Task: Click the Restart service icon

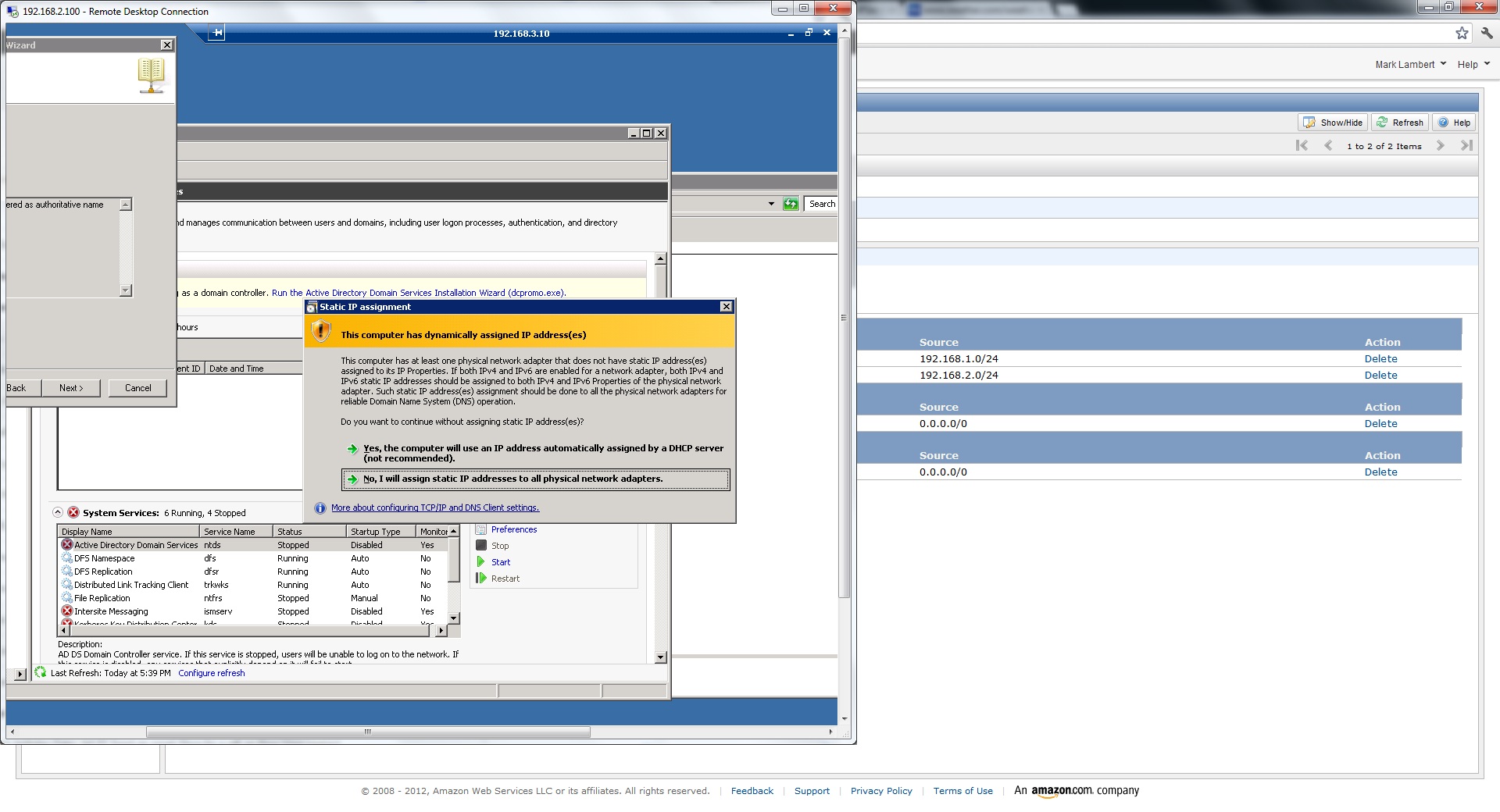Action: (481, 579)
